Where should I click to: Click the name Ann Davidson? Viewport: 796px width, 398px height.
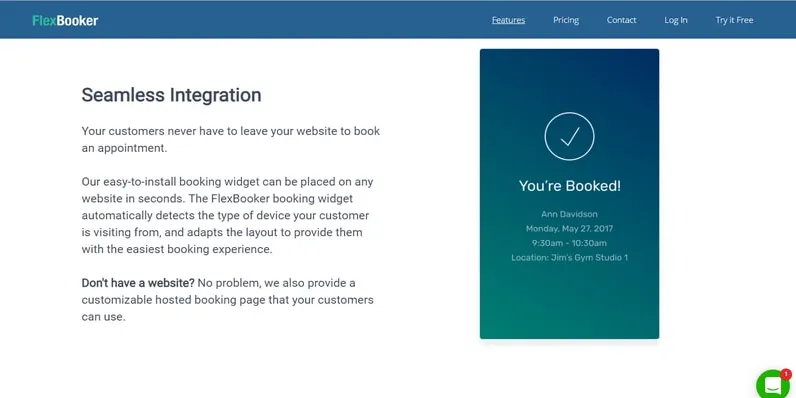(x=569, y=214)
